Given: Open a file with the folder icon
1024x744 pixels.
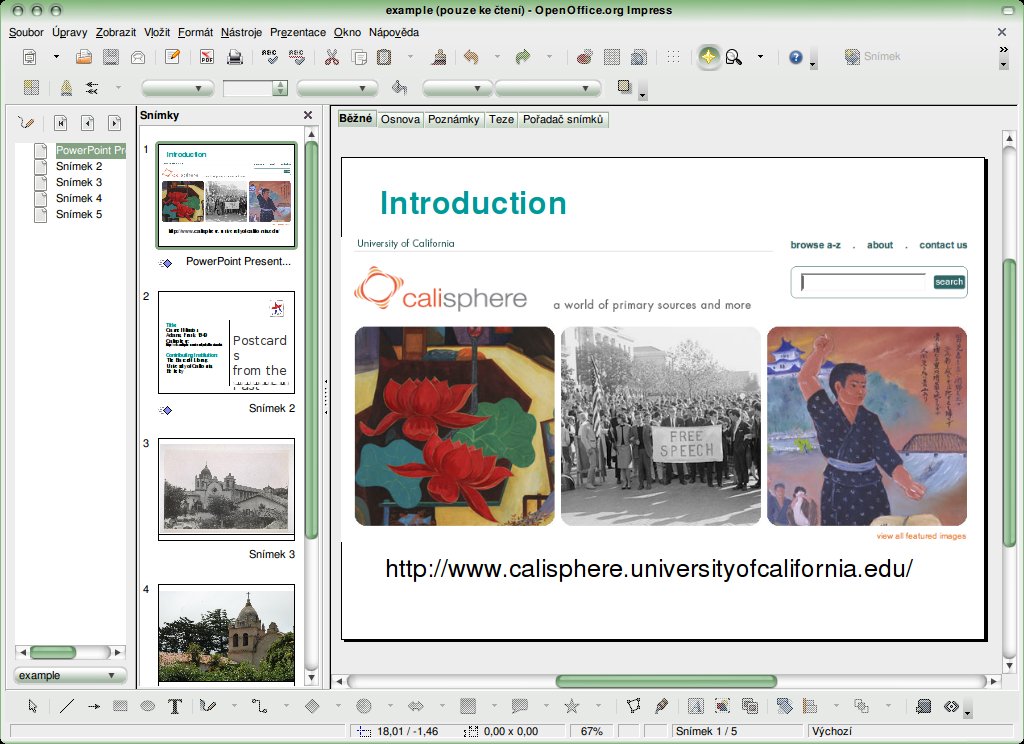Looking at the screenshot, I should (84, 57).
